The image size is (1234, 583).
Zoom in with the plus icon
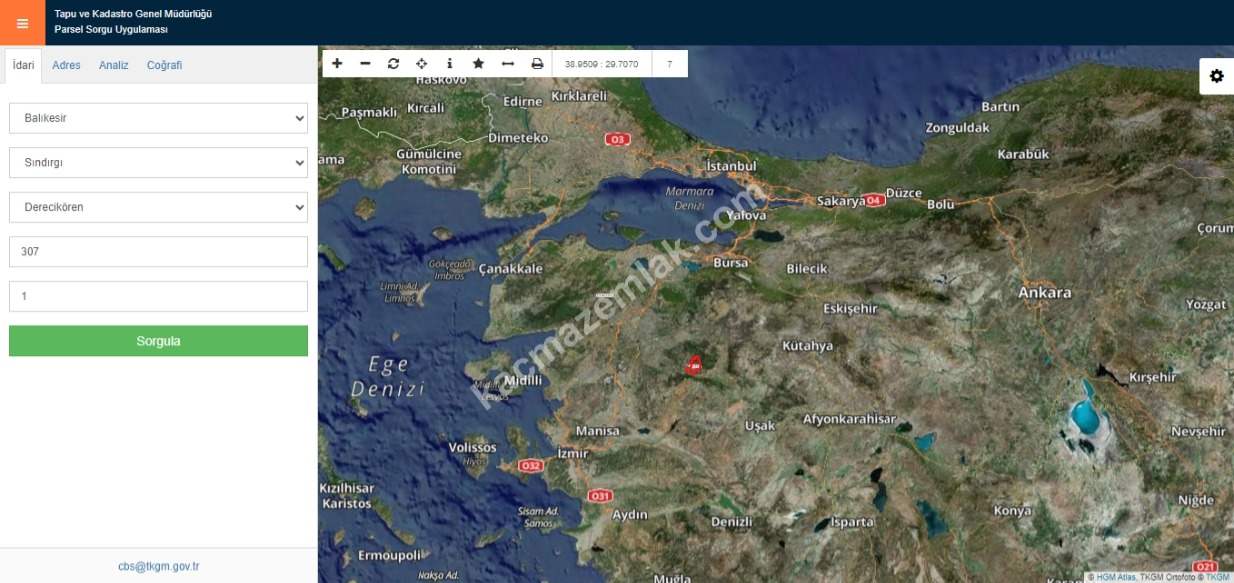tap(337, 64)
